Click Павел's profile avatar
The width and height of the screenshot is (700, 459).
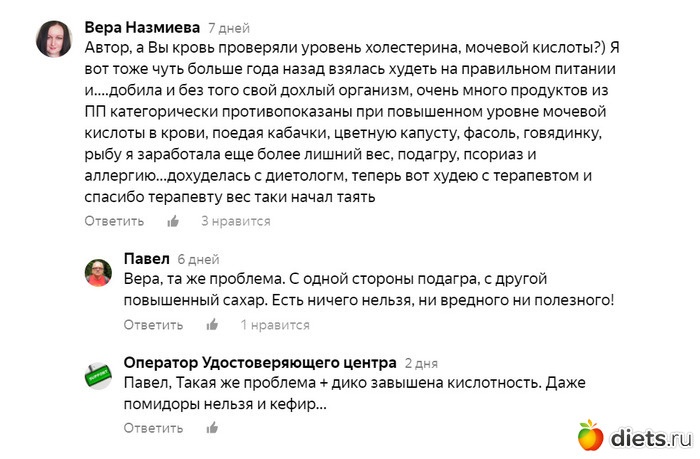pyautogui.click(x=98, y=273)
